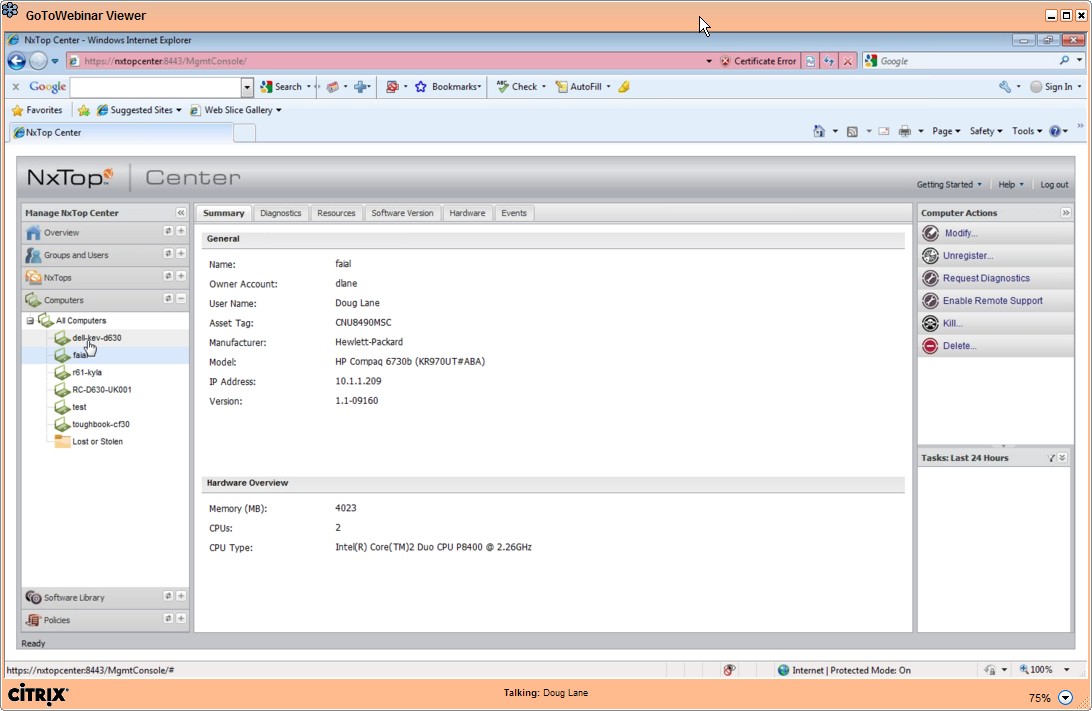Click the Enable Remote Support icon

[x=930, y=300]
